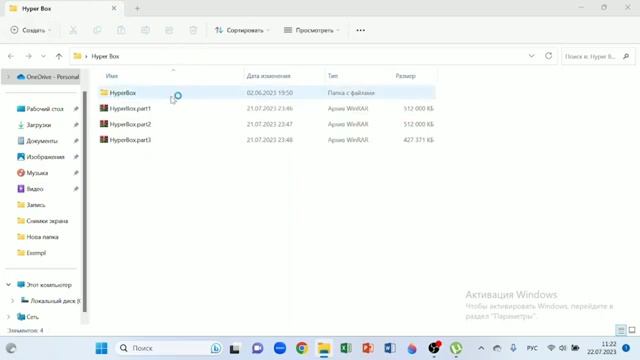
Task: Expand Локальный диск tree node
Action: coord(13,300)
